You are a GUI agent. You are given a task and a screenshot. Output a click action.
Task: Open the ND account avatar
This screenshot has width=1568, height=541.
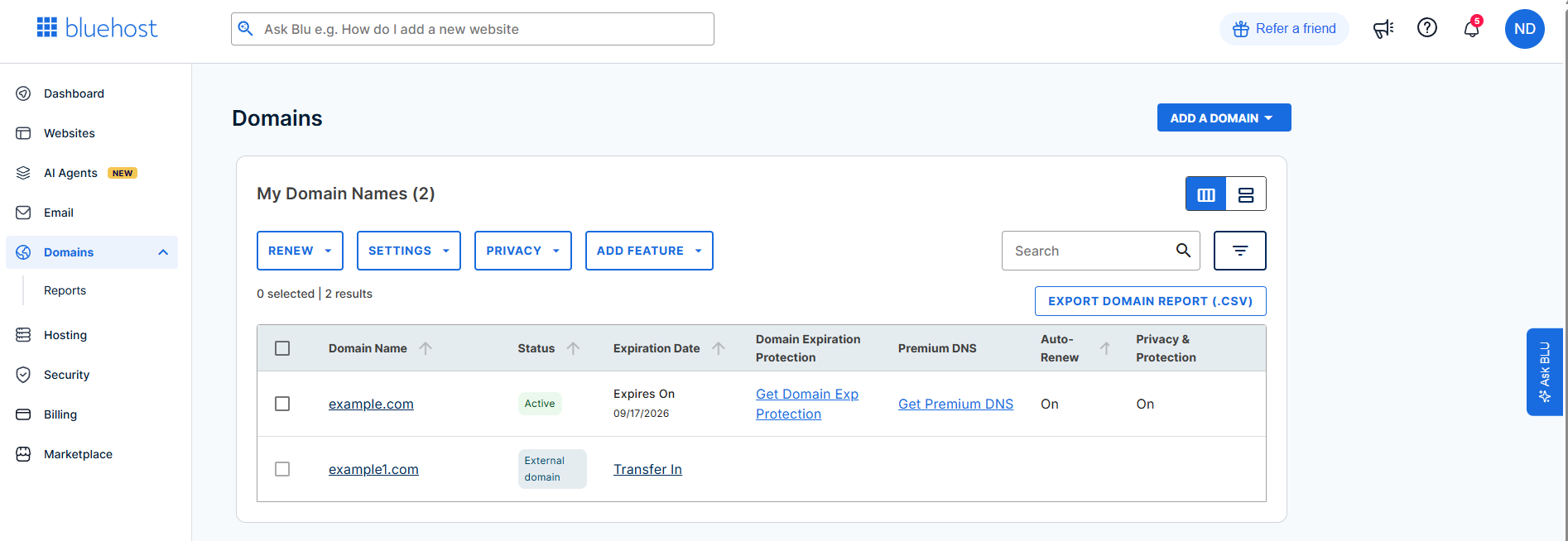click(x=1525, y=29)
